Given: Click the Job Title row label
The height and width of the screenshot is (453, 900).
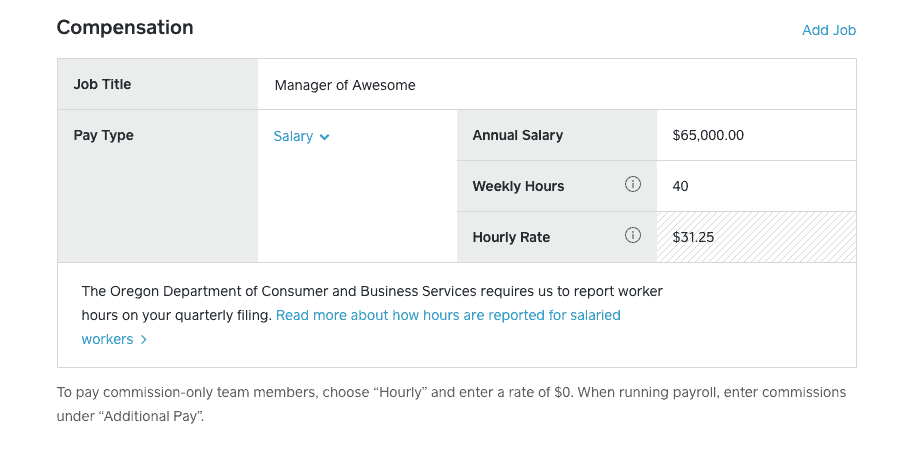Looking at the screenshot, I should pos(102,84).
